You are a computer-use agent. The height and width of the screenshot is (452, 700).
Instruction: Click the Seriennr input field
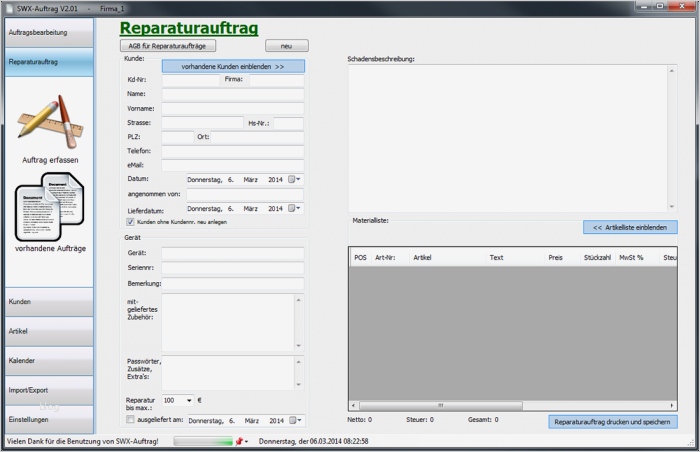[x=233, y=268]
